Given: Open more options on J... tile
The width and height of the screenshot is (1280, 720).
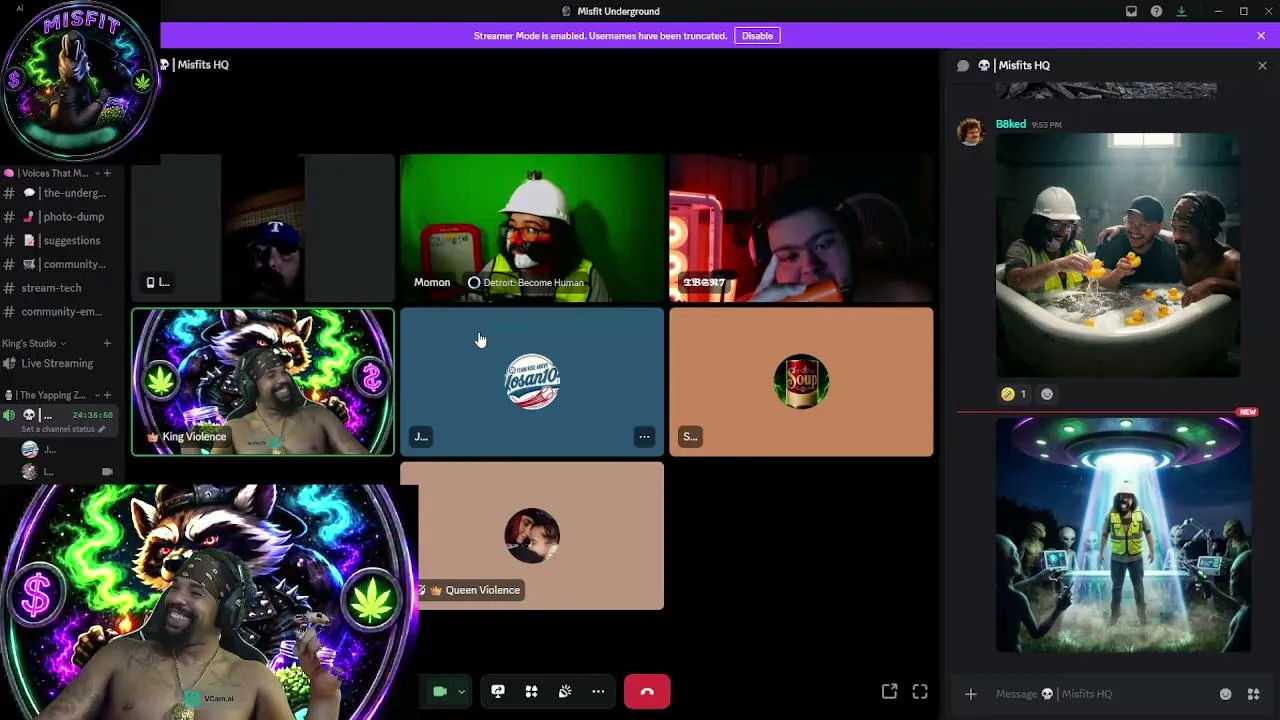Looking at the screenshot, I should (x=645, y=437).
